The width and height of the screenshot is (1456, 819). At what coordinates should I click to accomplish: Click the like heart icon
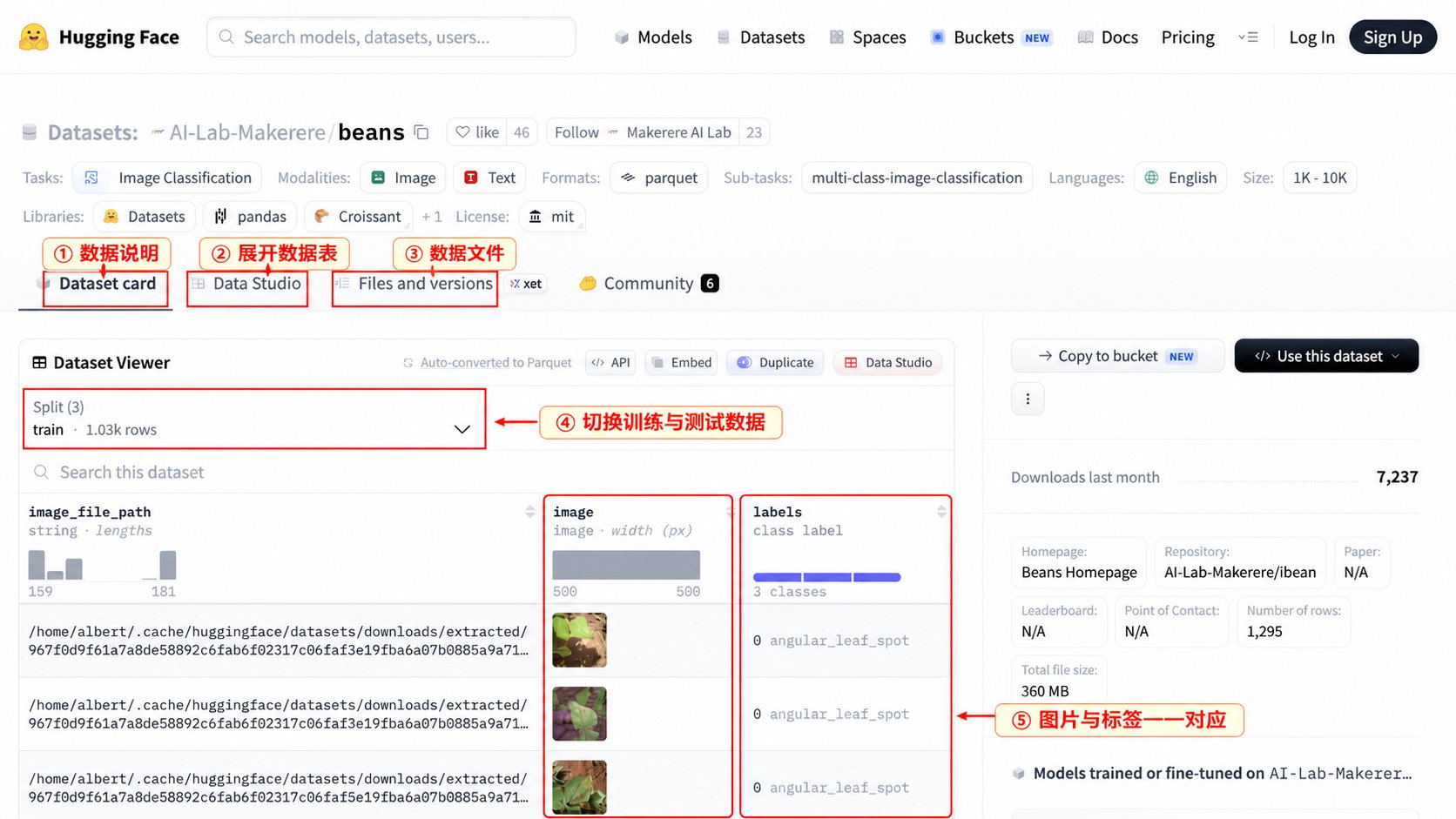462,132
